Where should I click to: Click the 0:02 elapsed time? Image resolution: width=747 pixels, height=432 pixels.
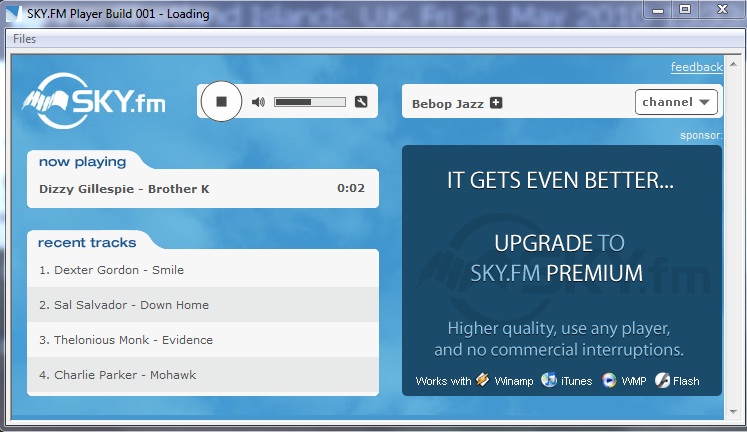click(x=351, y=188)
